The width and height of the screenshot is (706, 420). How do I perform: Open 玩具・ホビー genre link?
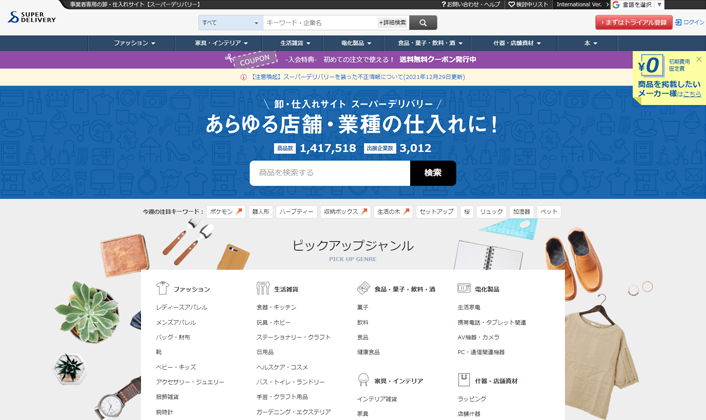pos(273,322)
